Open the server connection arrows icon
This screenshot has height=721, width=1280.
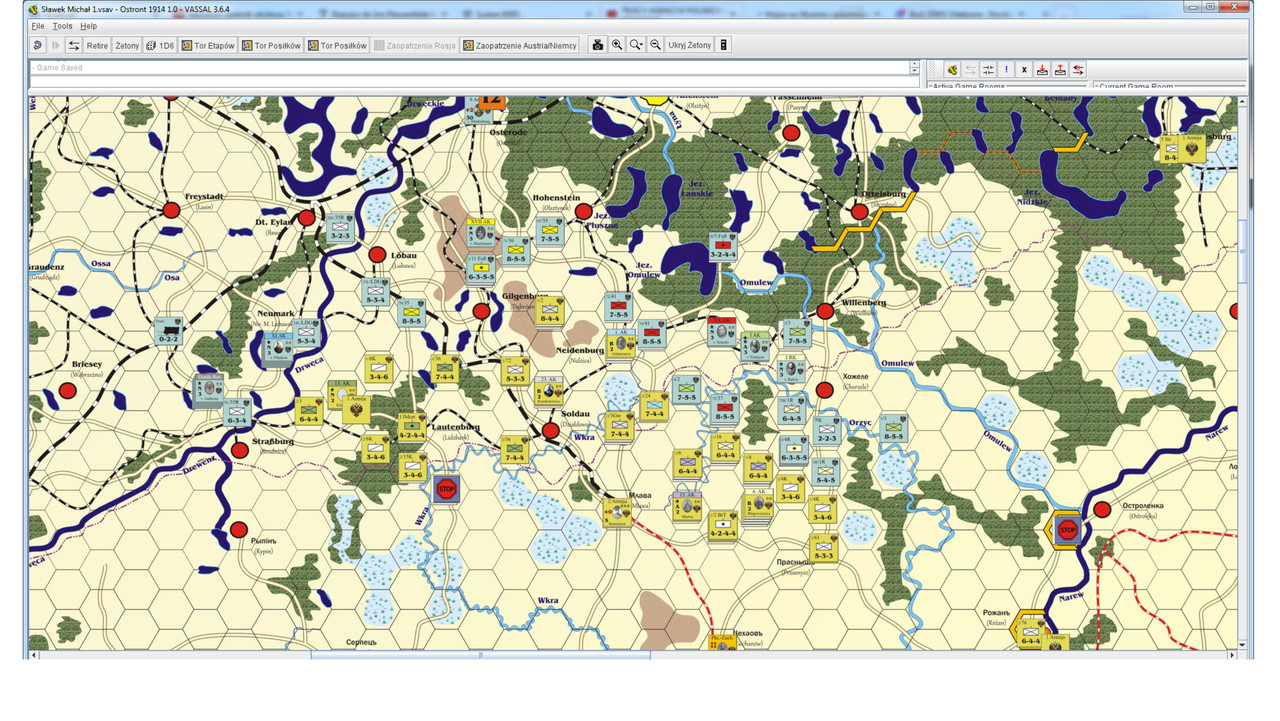74,45
